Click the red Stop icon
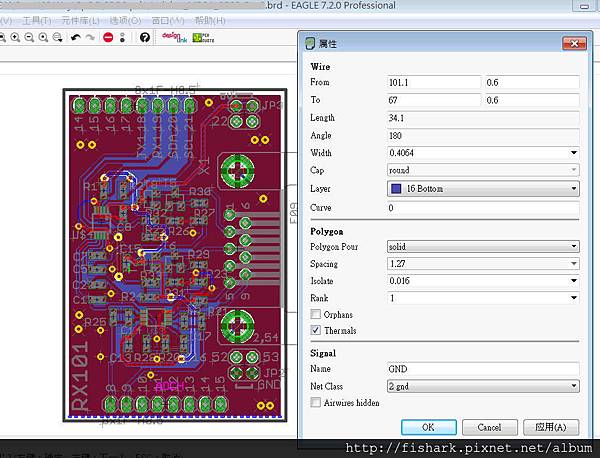Image resolution: width=600 pixels, height=458 pixels. tap(107, 38)
